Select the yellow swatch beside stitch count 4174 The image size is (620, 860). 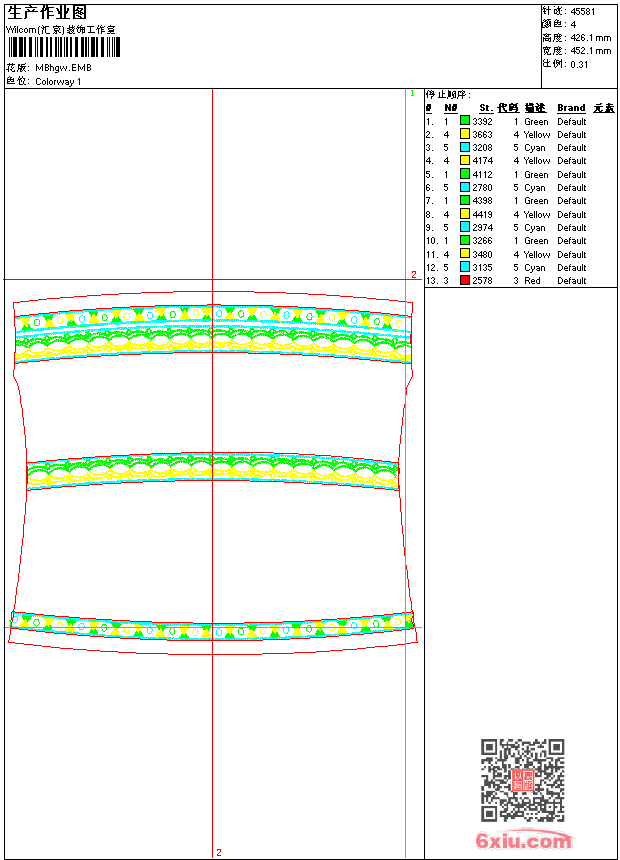click(x=465, y=160)
